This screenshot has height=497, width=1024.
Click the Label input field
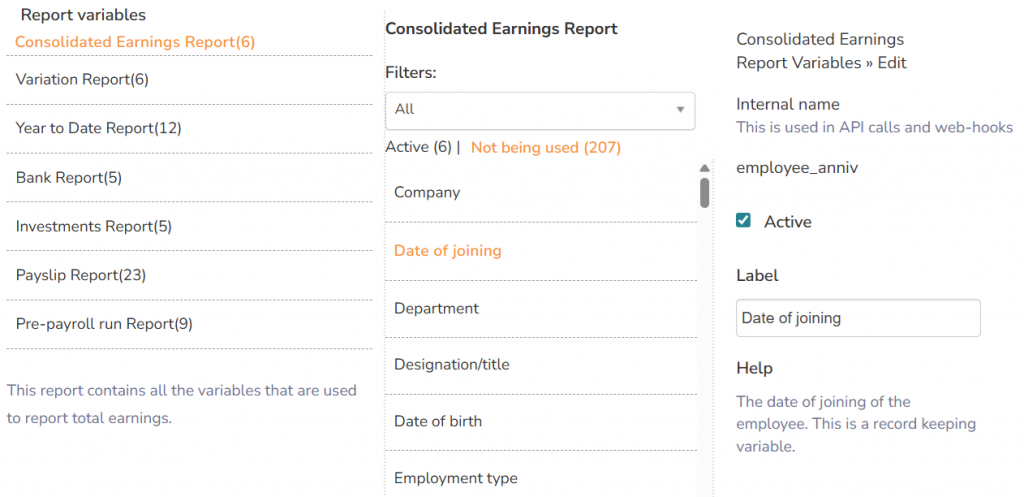pyautogui.click(x=857, y=318)
